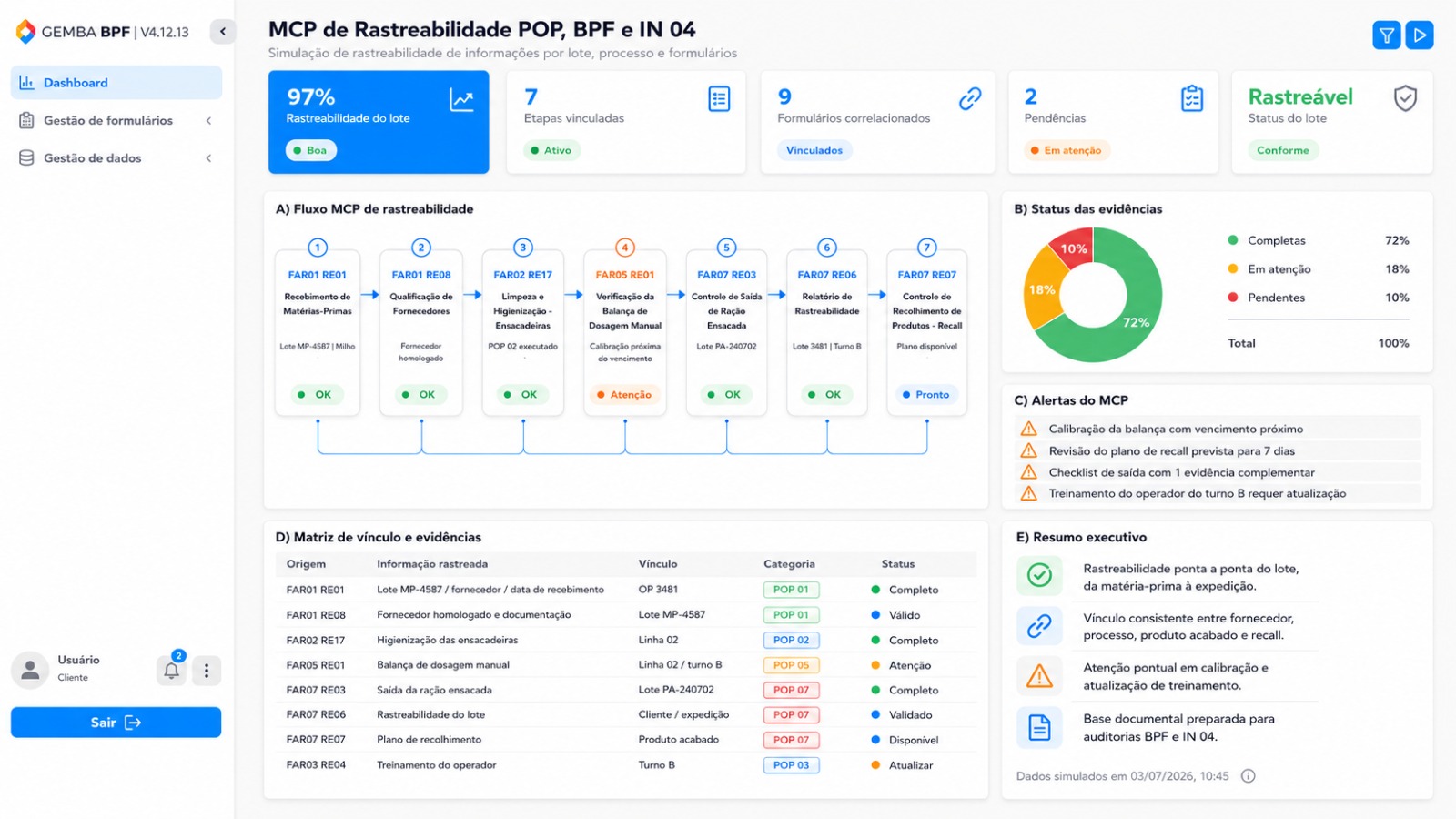Viewport: 1456px width, 819px height.
Task: Click the Atenção badge on step 4
Action: [624, 395]
